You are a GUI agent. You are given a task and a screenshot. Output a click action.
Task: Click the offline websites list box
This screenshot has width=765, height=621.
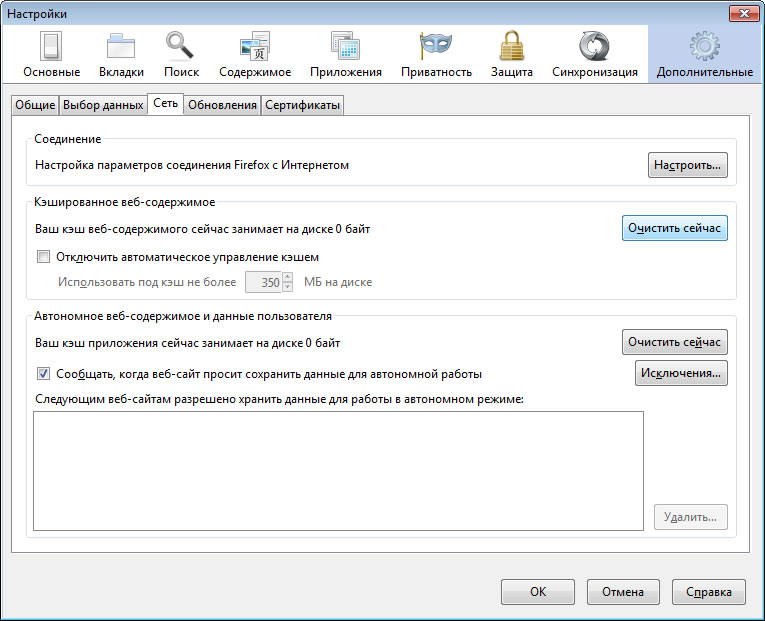[x=338, y=471]
